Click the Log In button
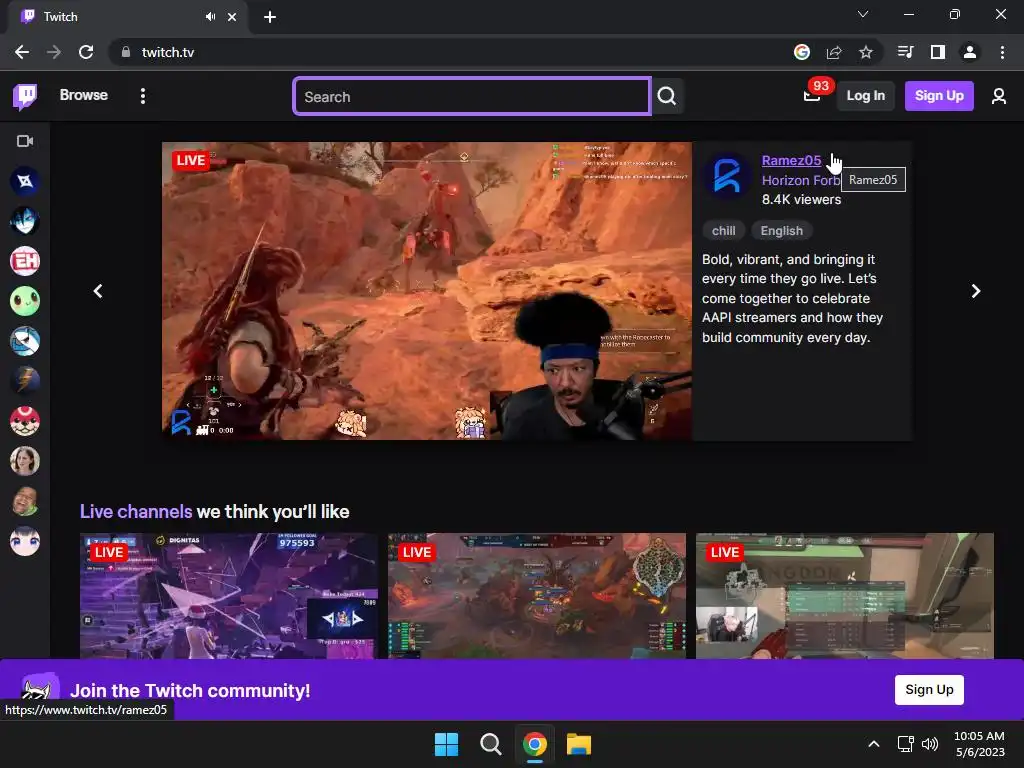This screenshot has height=768, width=1024. click(865, 96)
